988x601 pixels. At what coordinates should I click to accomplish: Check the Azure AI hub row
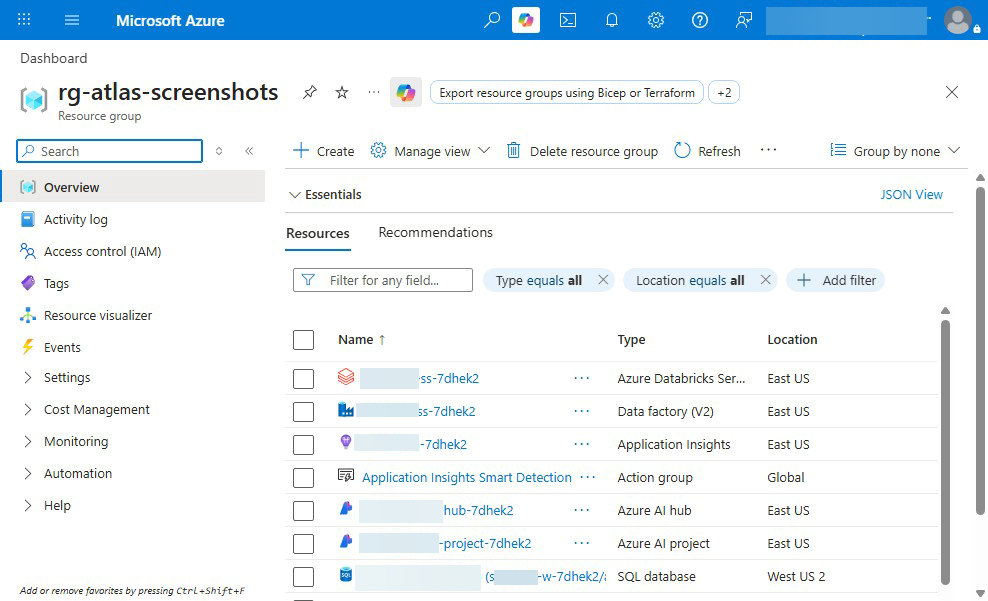pyautogui.click(x=303, y=510)
